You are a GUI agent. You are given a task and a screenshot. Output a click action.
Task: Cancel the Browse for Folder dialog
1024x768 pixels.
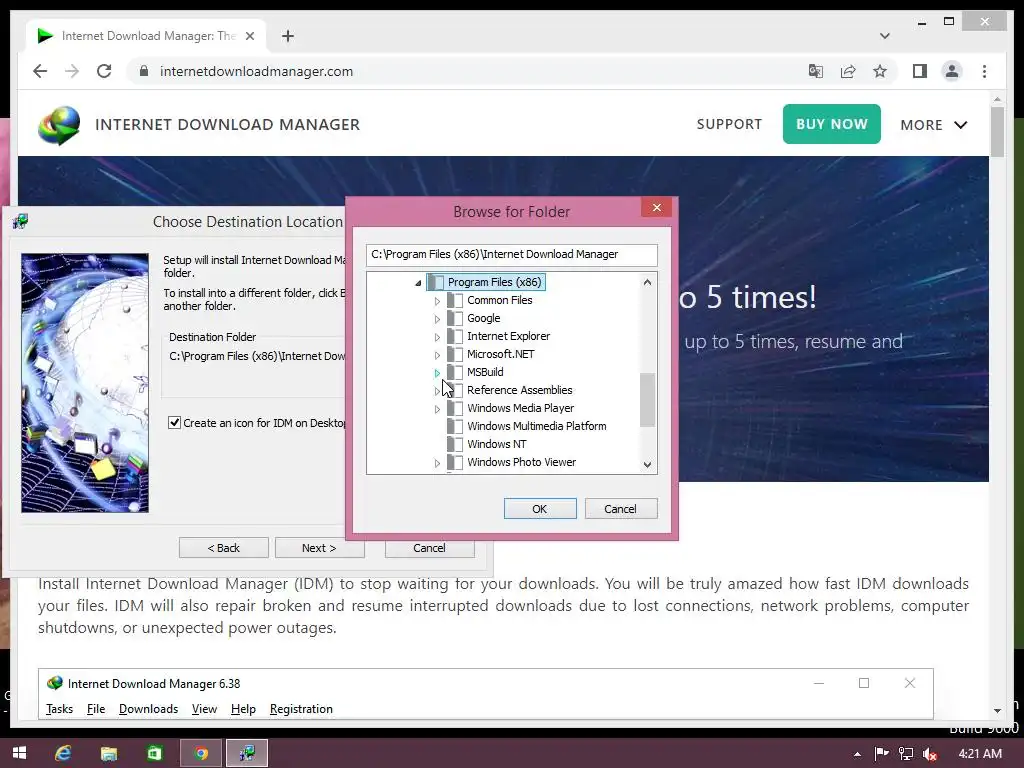[620, 509]
